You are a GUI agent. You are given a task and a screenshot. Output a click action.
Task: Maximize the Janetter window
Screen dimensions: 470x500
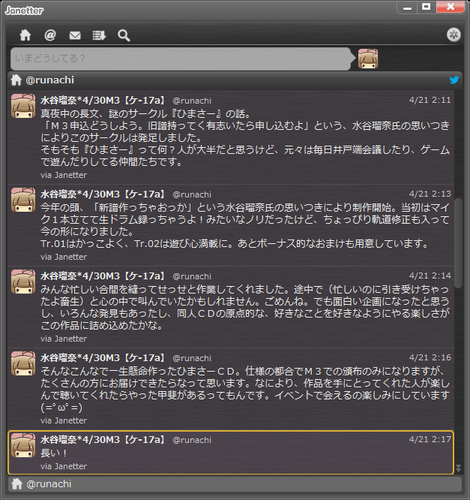pos(426,7)
